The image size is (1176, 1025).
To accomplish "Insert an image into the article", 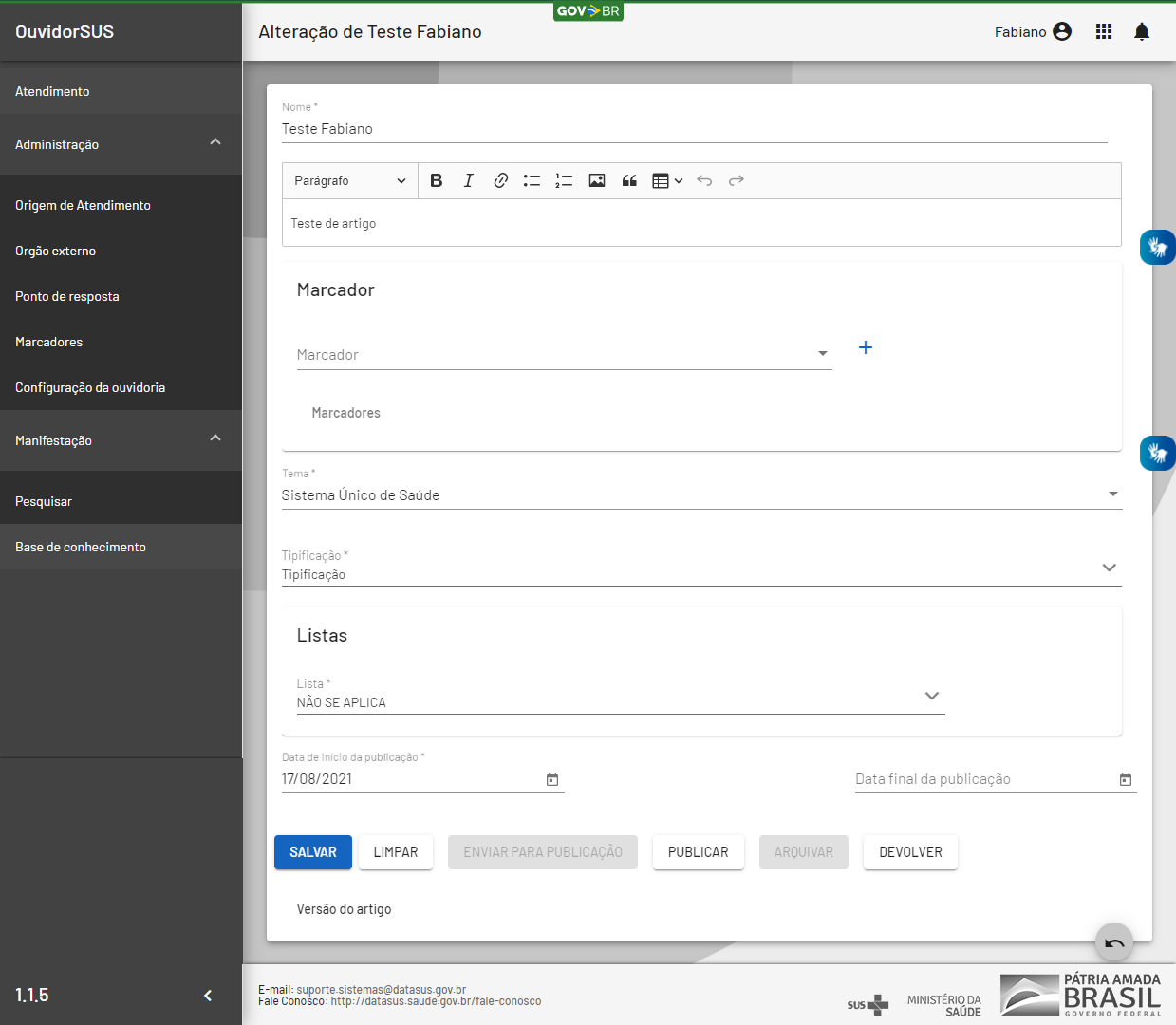I will [x=596, y=180].
